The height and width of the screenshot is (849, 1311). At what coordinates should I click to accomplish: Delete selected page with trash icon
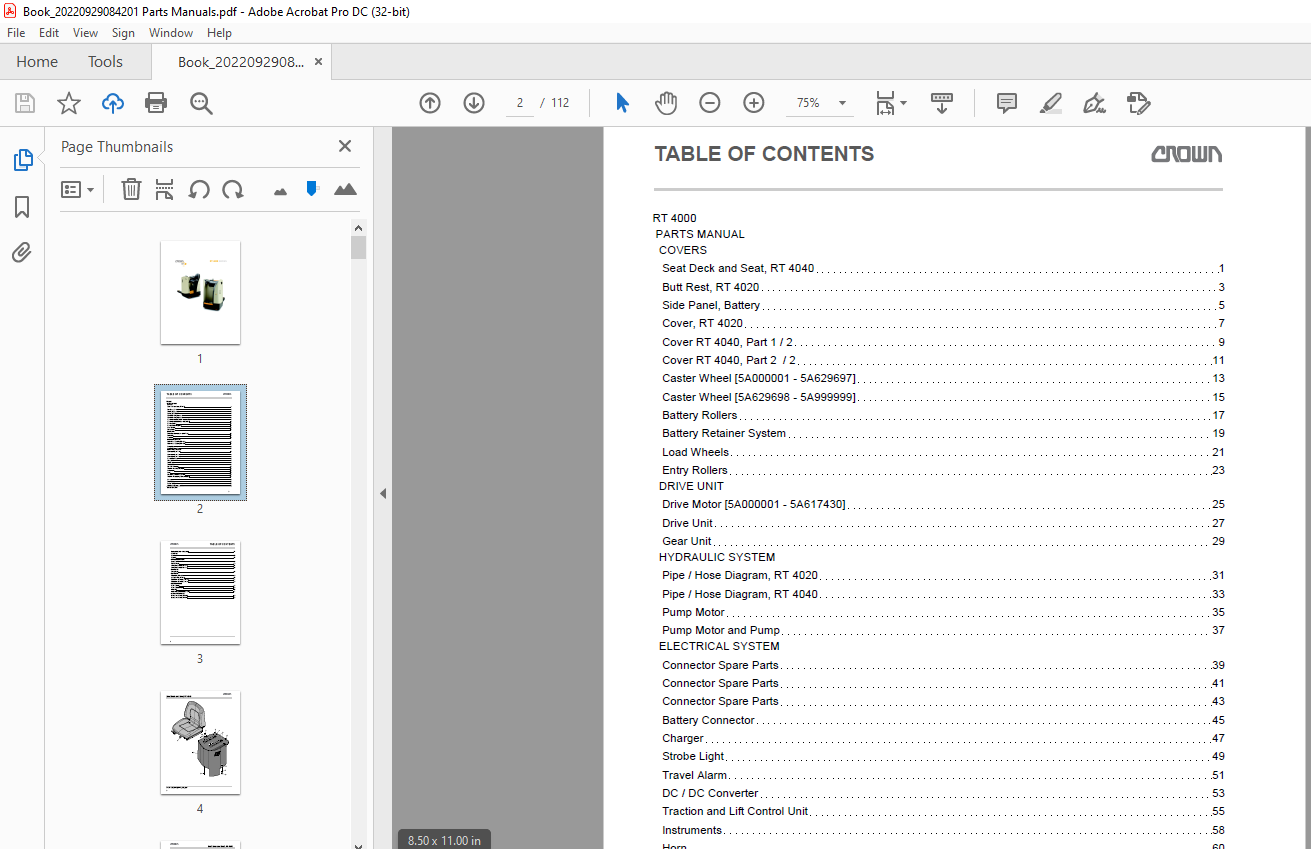[x=131, y=189]
